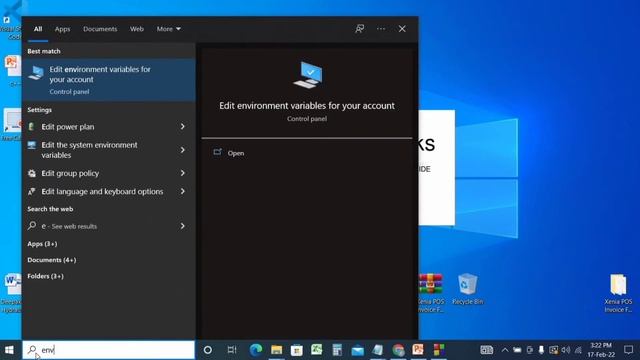The height and width of the screenshot is (360, 640).
Task: Open the Calculator app on the taskbar
Action: click(x=337, y=350)
